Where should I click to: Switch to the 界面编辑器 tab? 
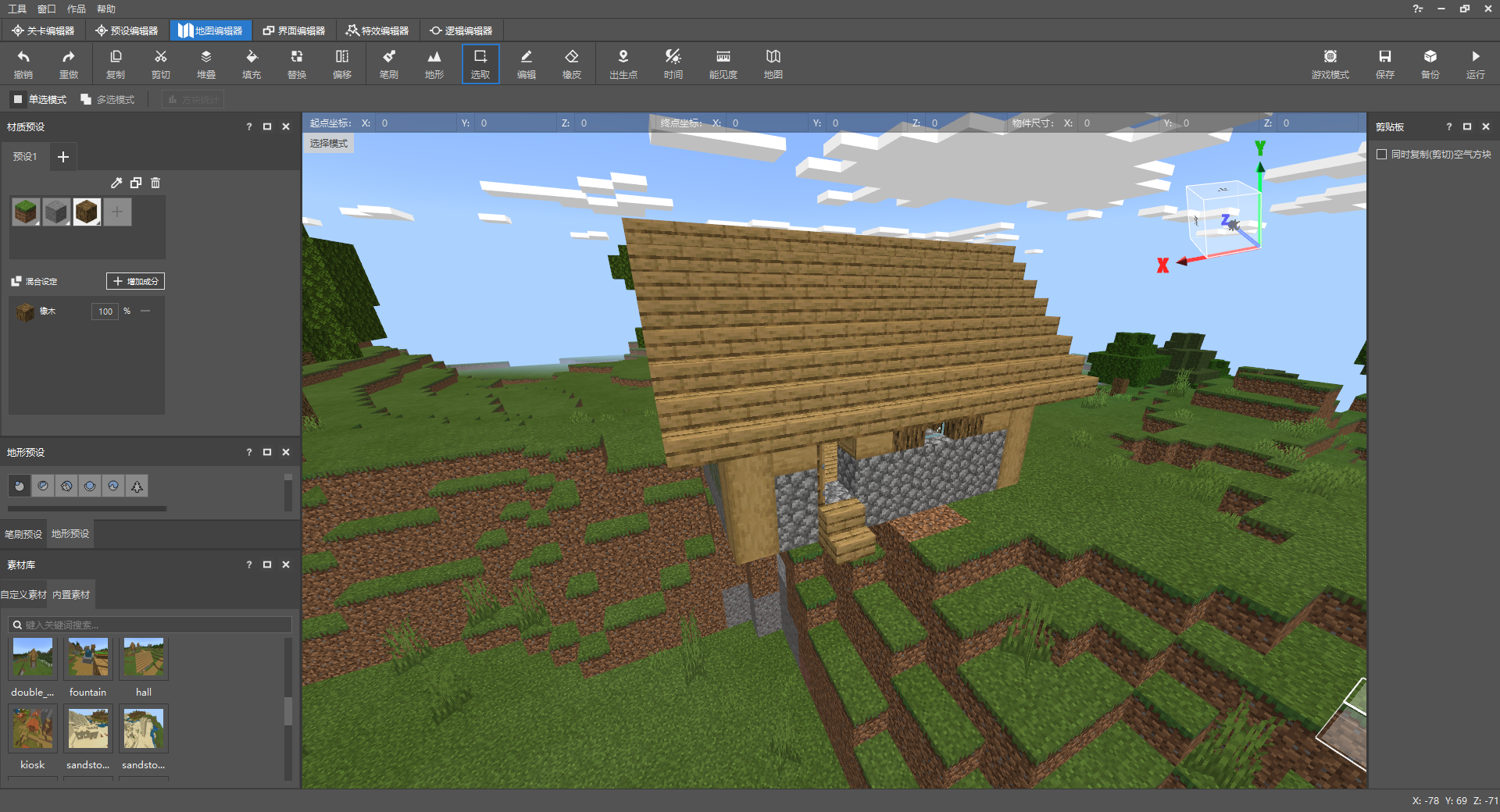click(x=294, y=30)
